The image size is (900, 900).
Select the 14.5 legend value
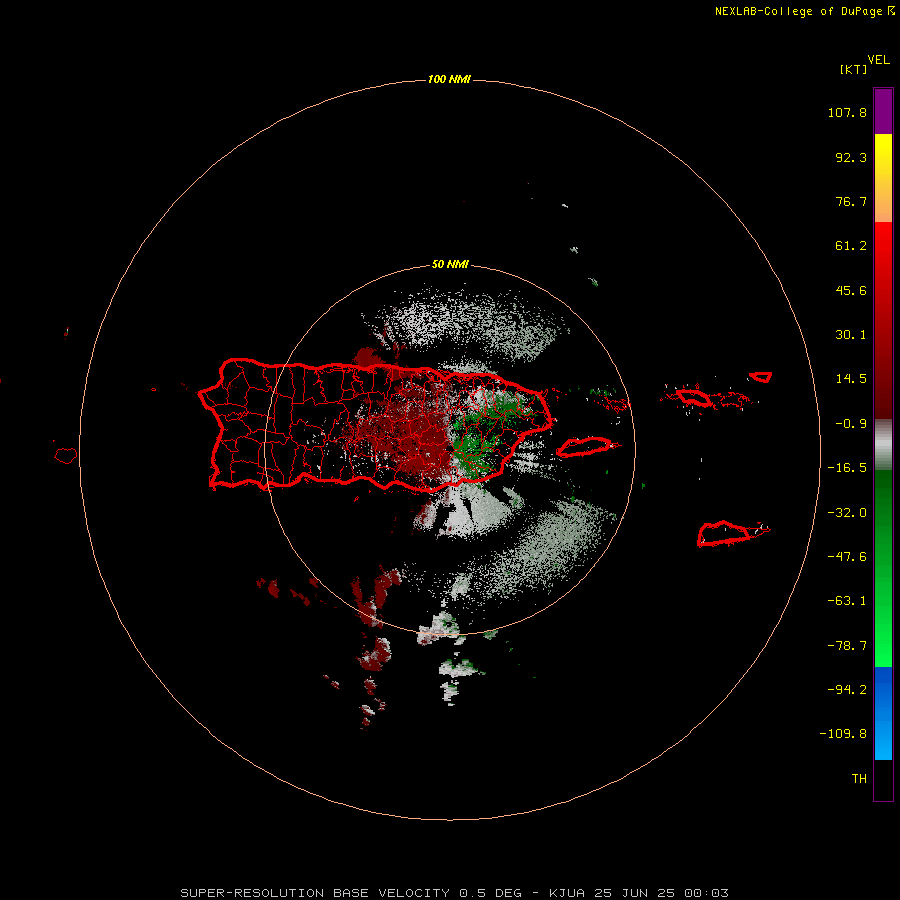tap(851, 379)
